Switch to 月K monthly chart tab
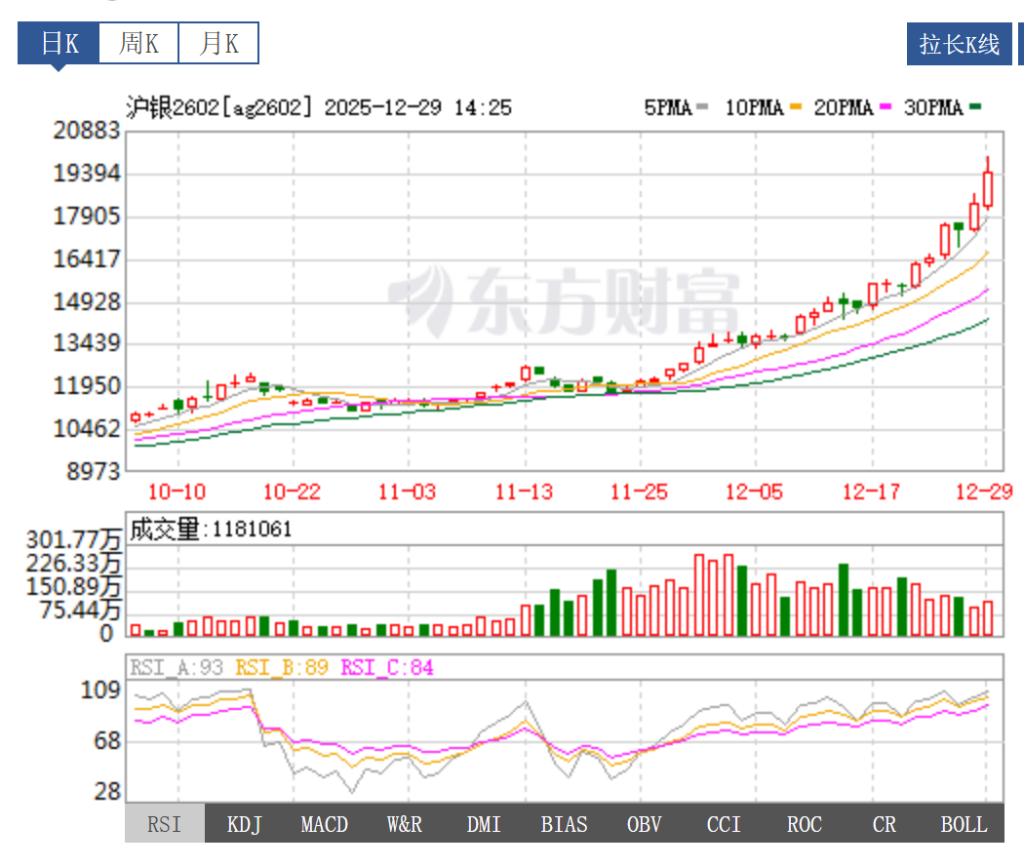Screen dimensions: 1024x865 click(218, 44)
